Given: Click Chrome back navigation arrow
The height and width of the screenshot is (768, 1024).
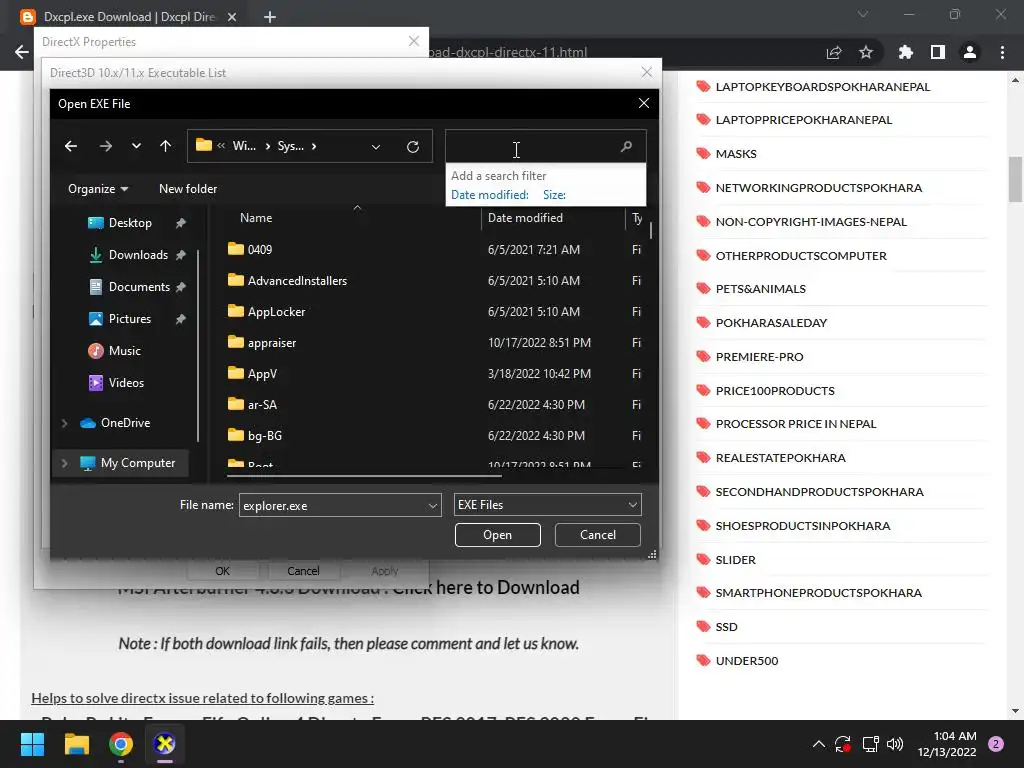Looking at the screenshot, I should pos(22,52).
